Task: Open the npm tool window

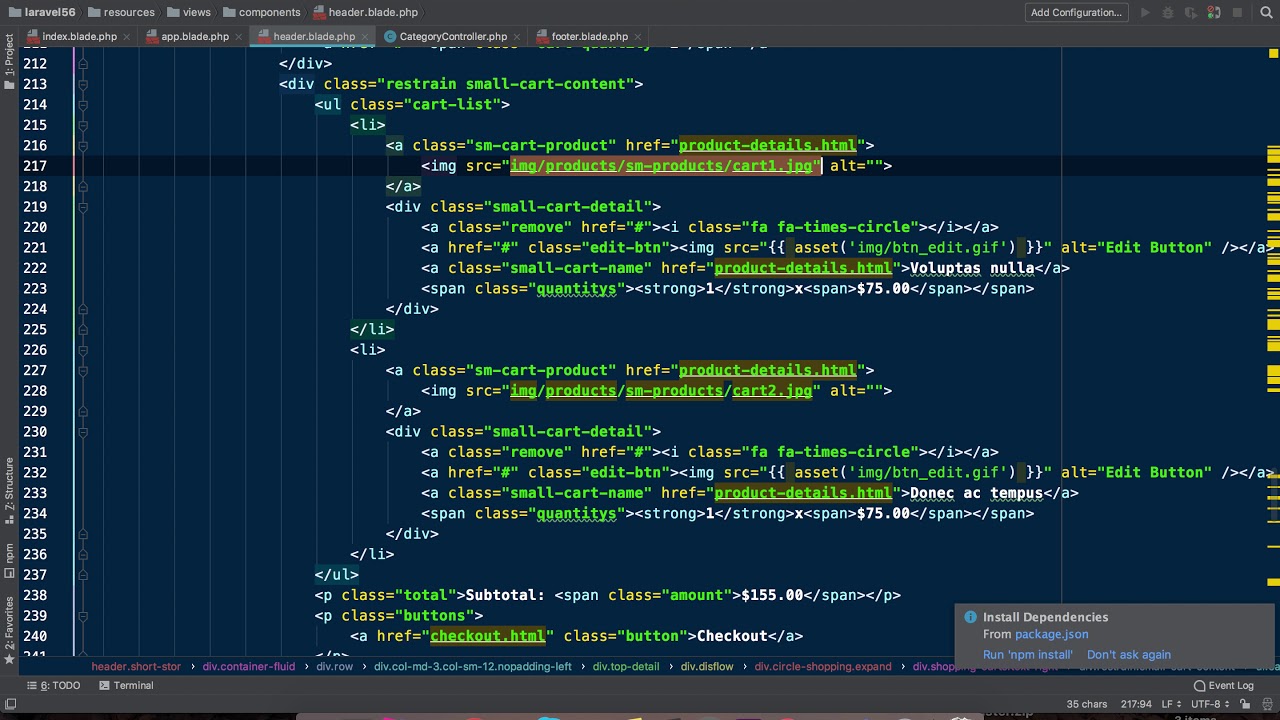Action: (9, 560)
